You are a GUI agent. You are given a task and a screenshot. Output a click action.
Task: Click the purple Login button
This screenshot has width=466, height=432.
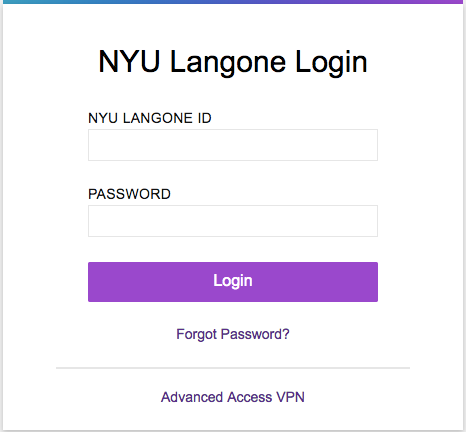(x=233, y=282)
